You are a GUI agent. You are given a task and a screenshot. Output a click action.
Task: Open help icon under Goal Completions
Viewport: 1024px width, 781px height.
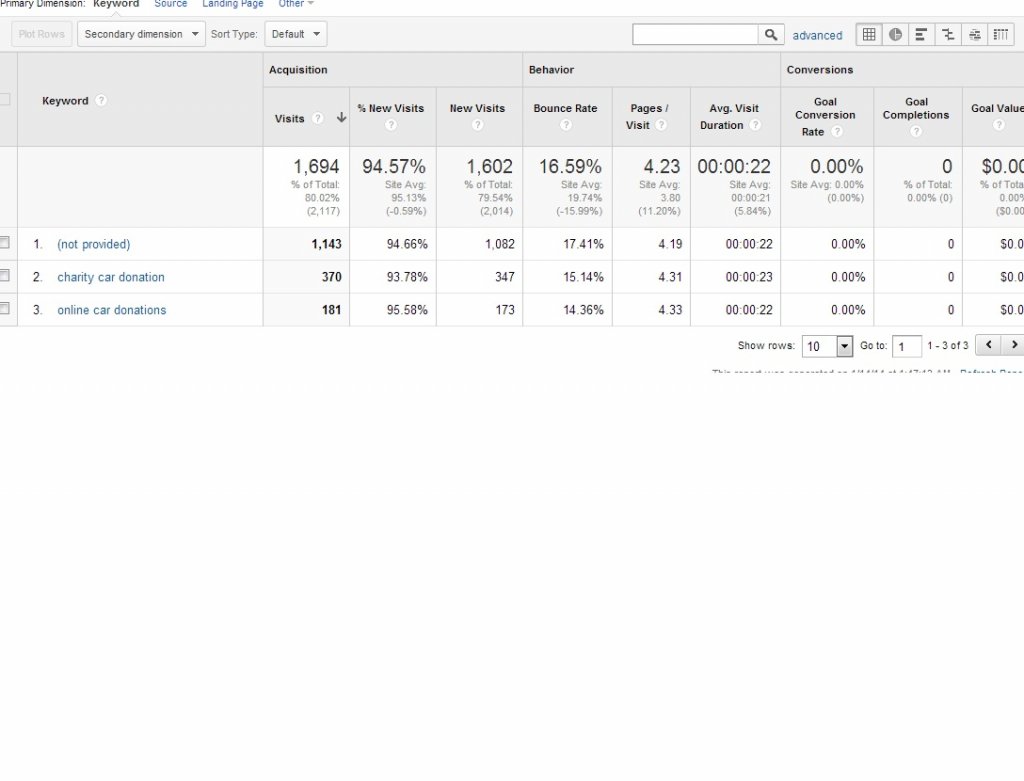916,131
